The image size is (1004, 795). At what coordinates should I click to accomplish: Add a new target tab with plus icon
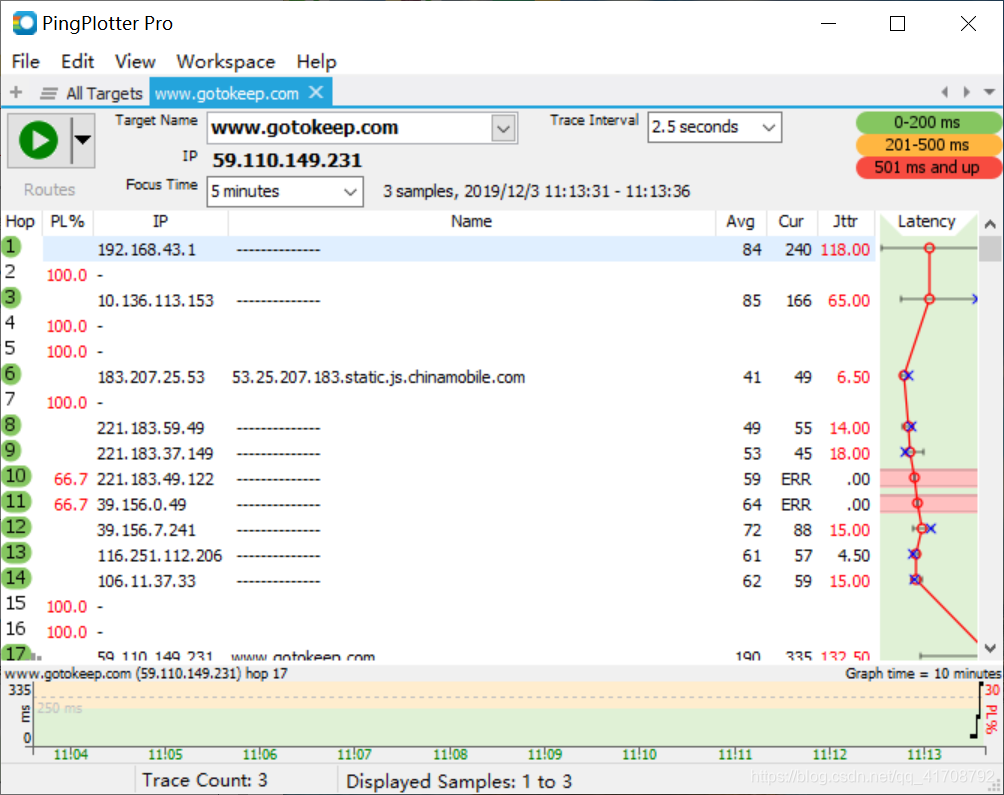(16, 93)
